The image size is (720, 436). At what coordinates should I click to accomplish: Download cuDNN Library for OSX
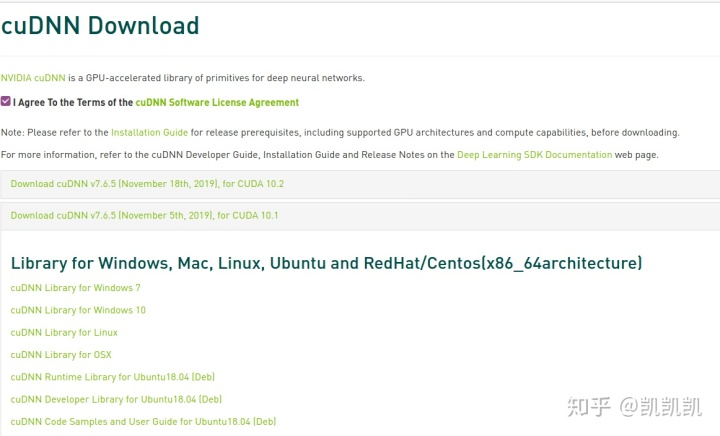coord(61,355)
